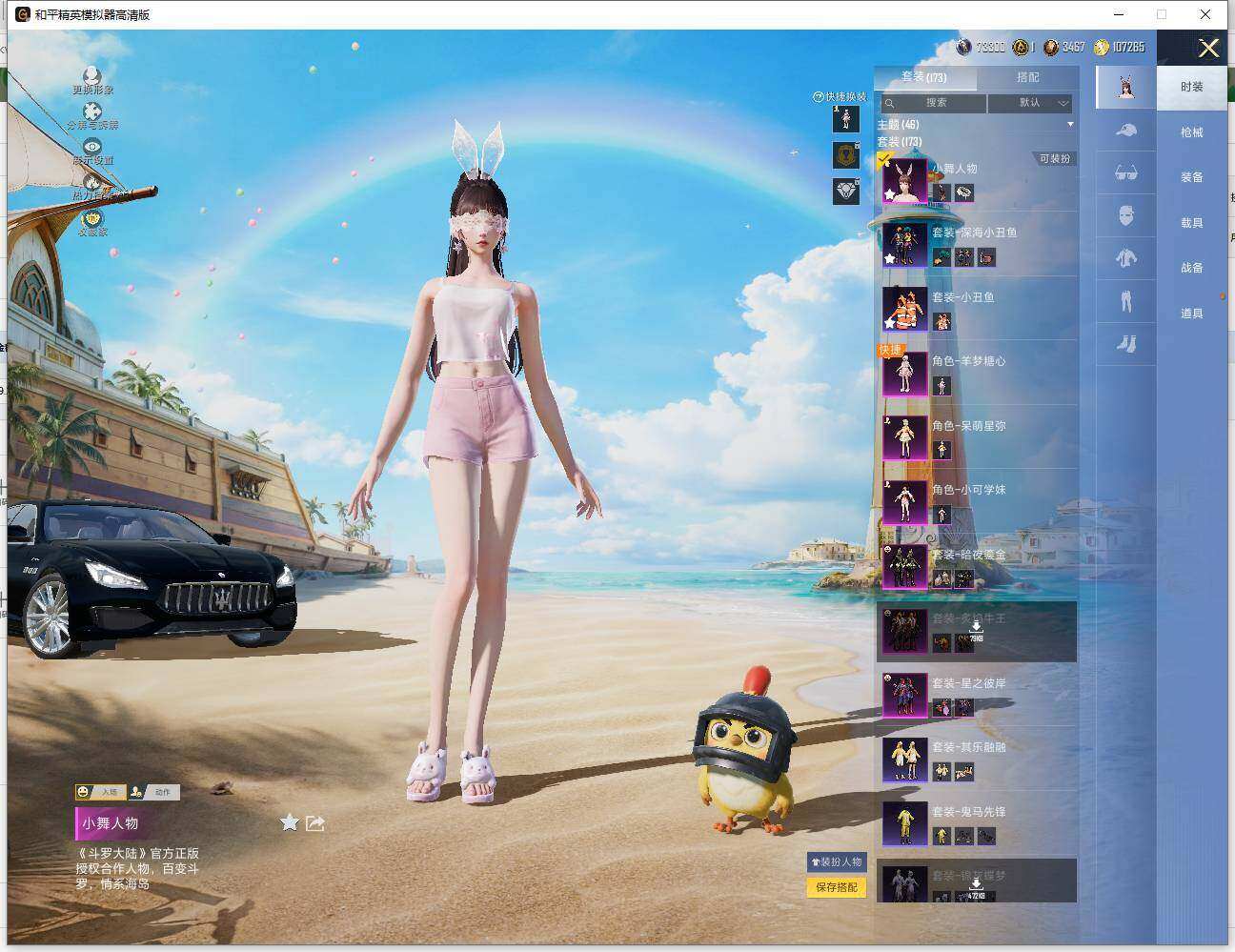This screenshot has height=952, width=1235.
Task: Switch to the 搭配 tab
Action: click(1027, 77)
